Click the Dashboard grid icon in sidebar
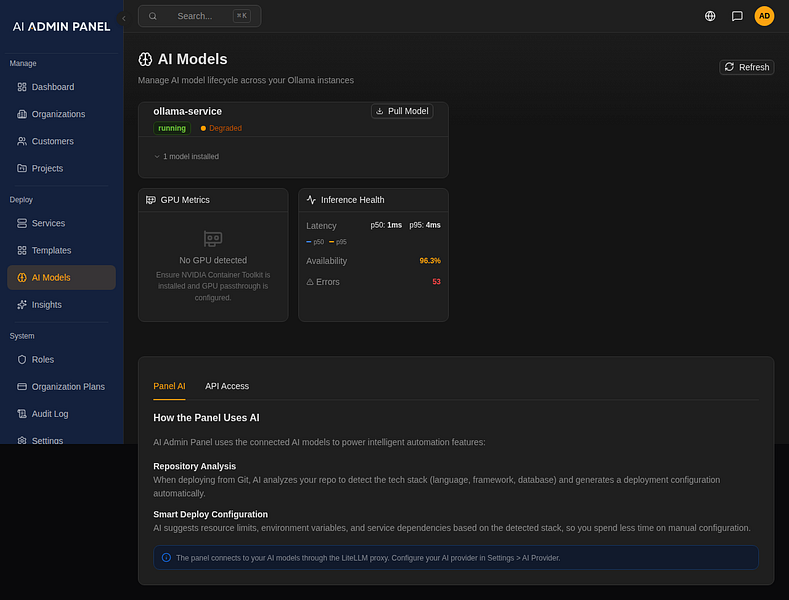Image resolution: width=789 pixels, height=600 pixels. coord(22,87)
